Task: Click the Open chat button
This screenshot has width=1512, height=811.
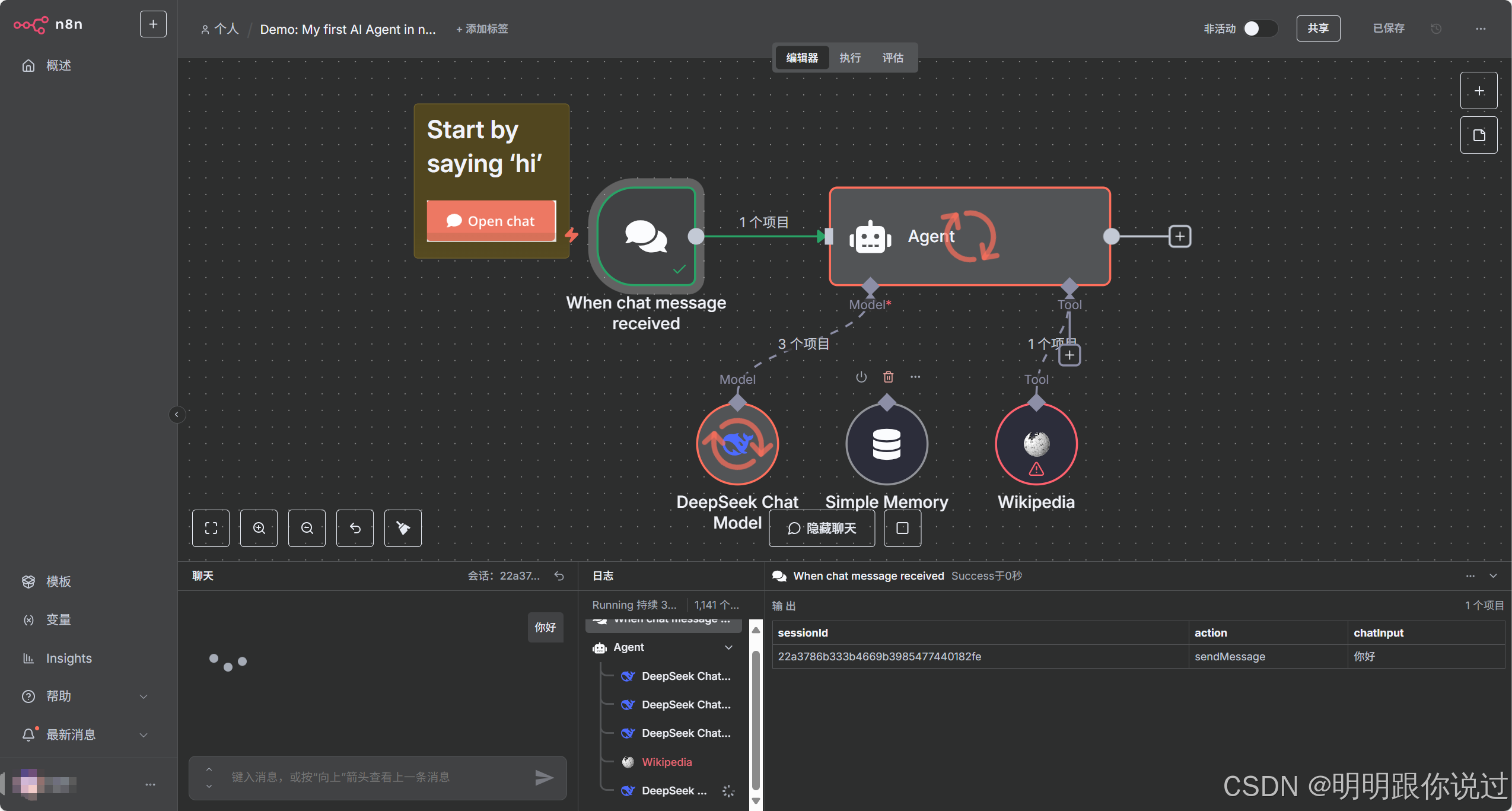Action: (x=491, y=221)
